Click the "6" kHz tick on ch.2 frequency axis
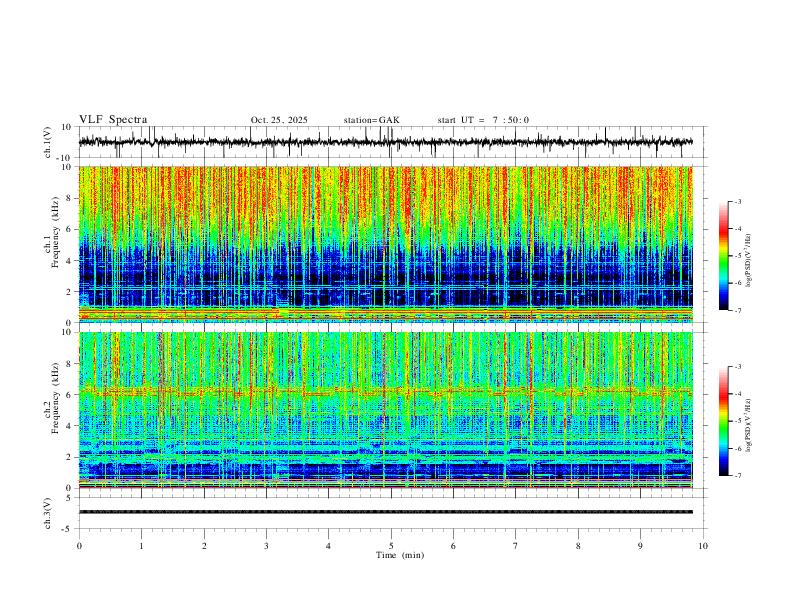This screenshot has height=612, width=792. coord(69,395)
